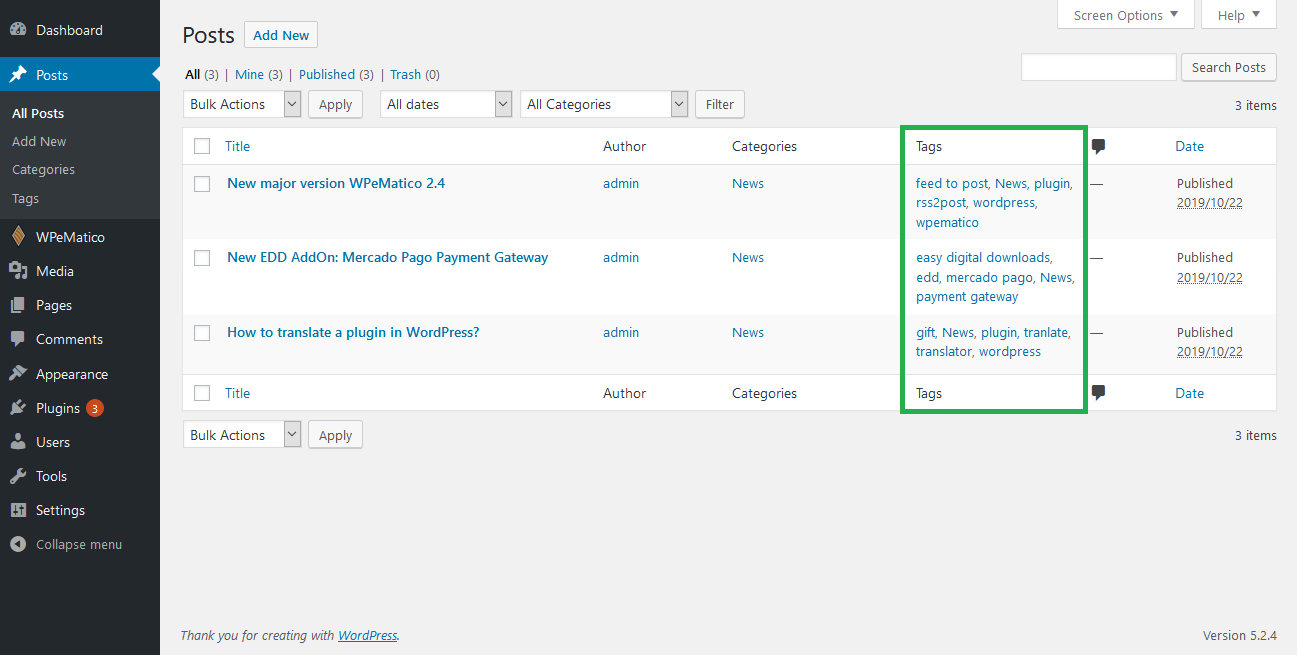Click the translator tag link
This screenshot has width=1297, height=655.
click(x=943, y=352)
